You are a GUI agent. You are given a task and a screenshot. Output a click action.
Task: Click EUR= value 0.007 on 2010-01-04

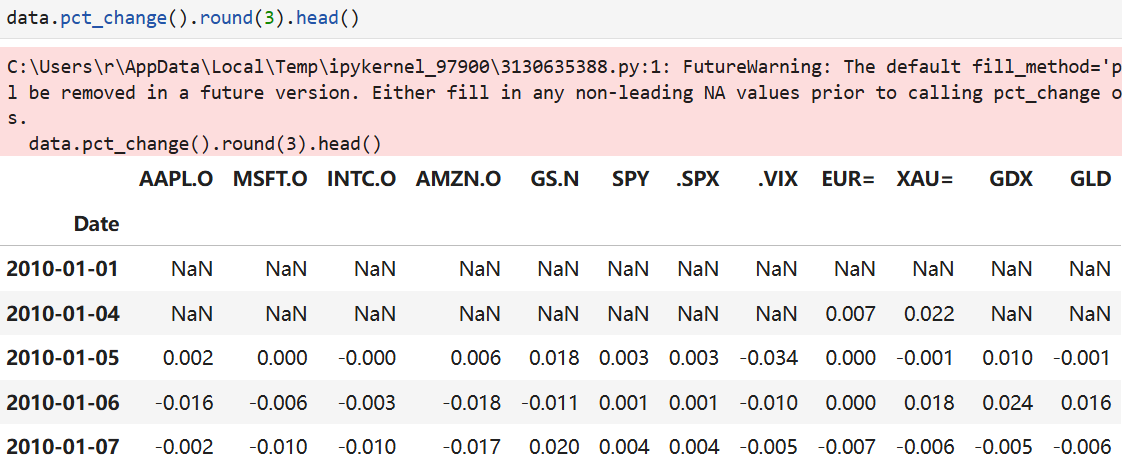850,313
